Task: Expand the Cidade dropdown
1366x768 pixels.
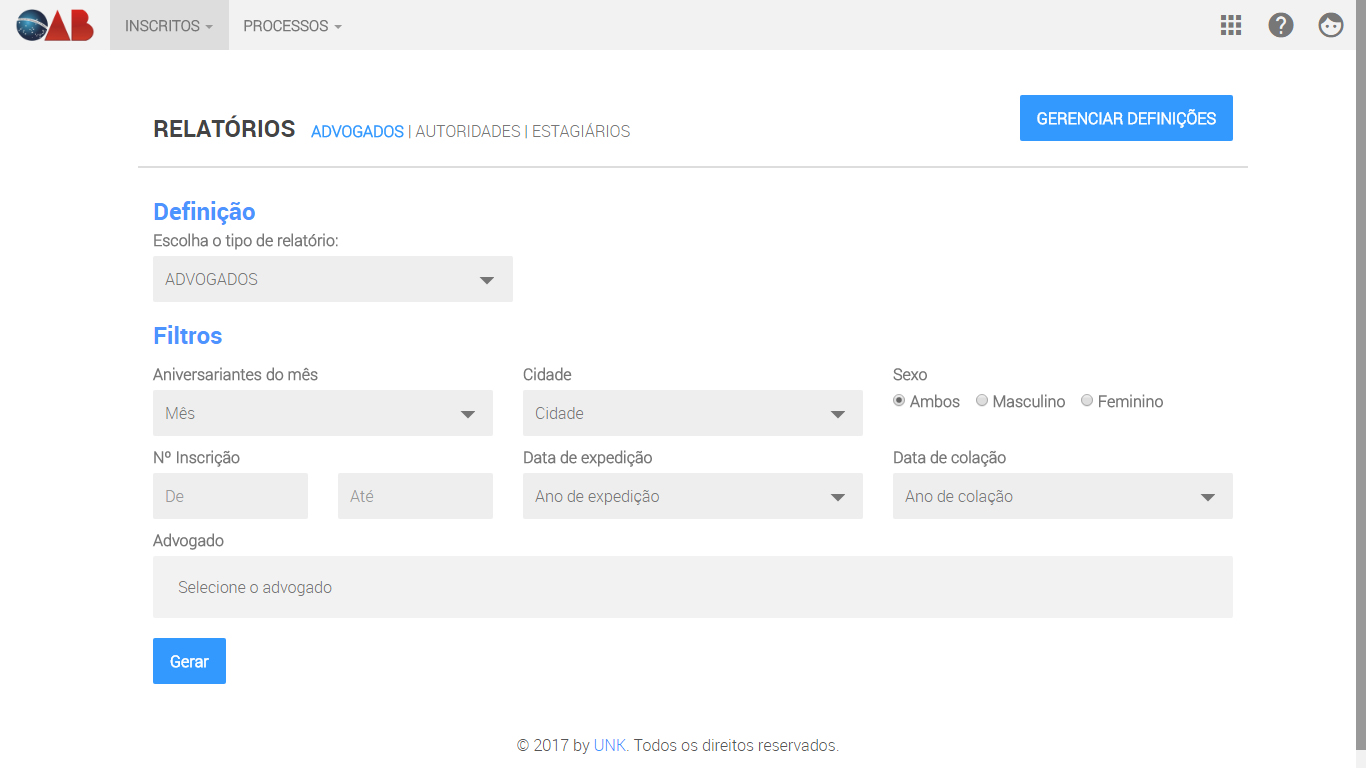Action: (x=692, y=413)
